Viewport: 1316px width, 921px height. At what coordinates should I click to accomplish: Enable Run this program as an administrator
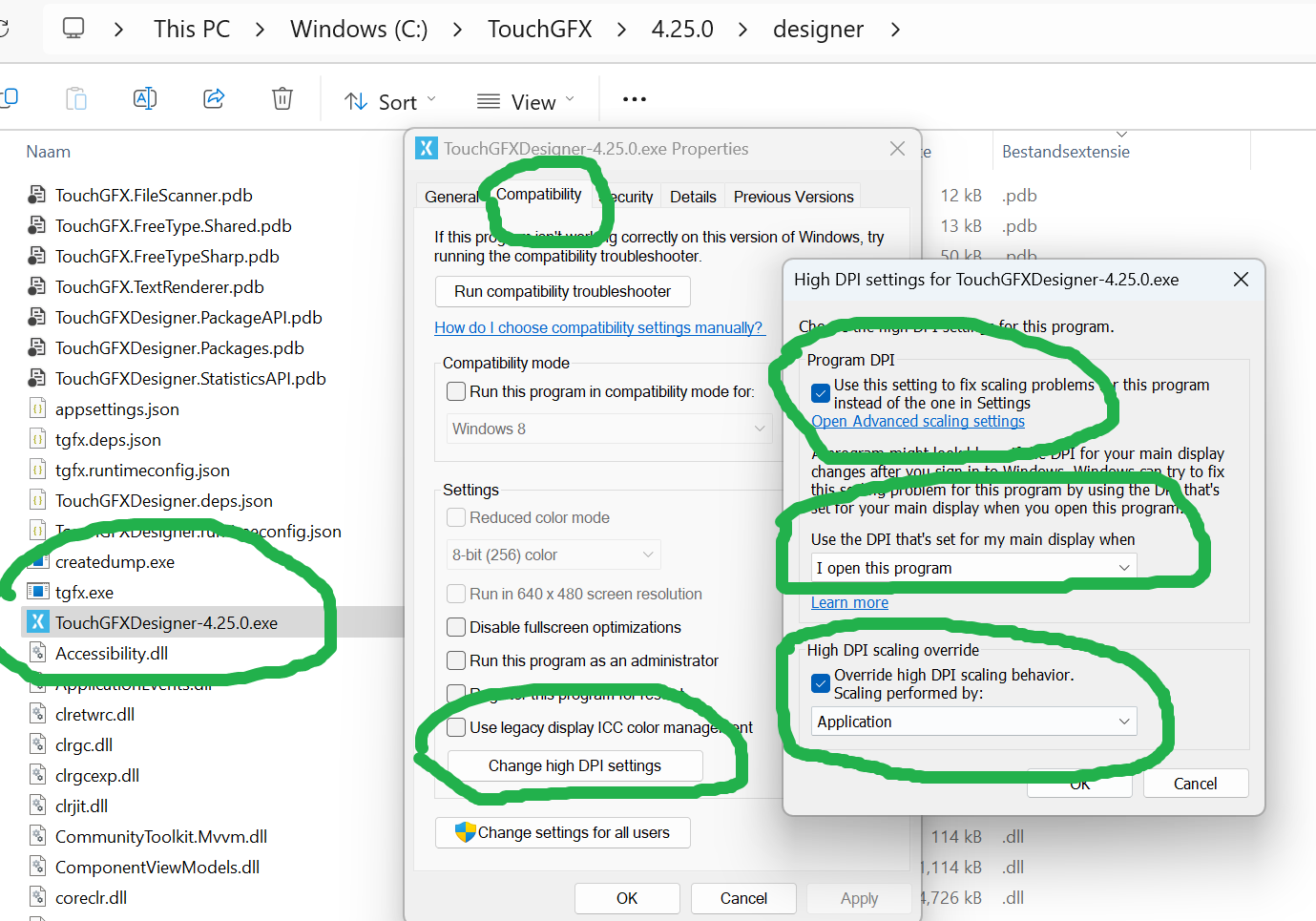[x=455, y=660]
